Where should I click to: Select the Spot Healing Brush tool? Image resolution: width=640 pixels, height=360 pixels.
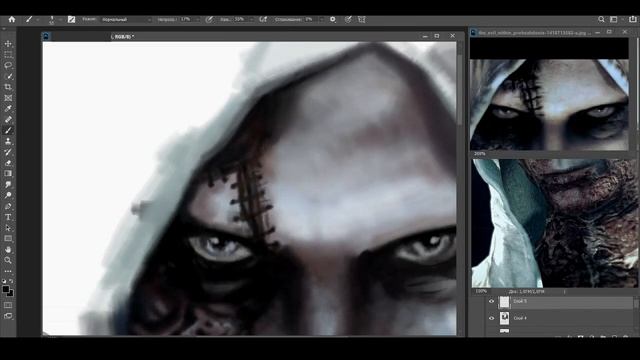tap(8, 120)
